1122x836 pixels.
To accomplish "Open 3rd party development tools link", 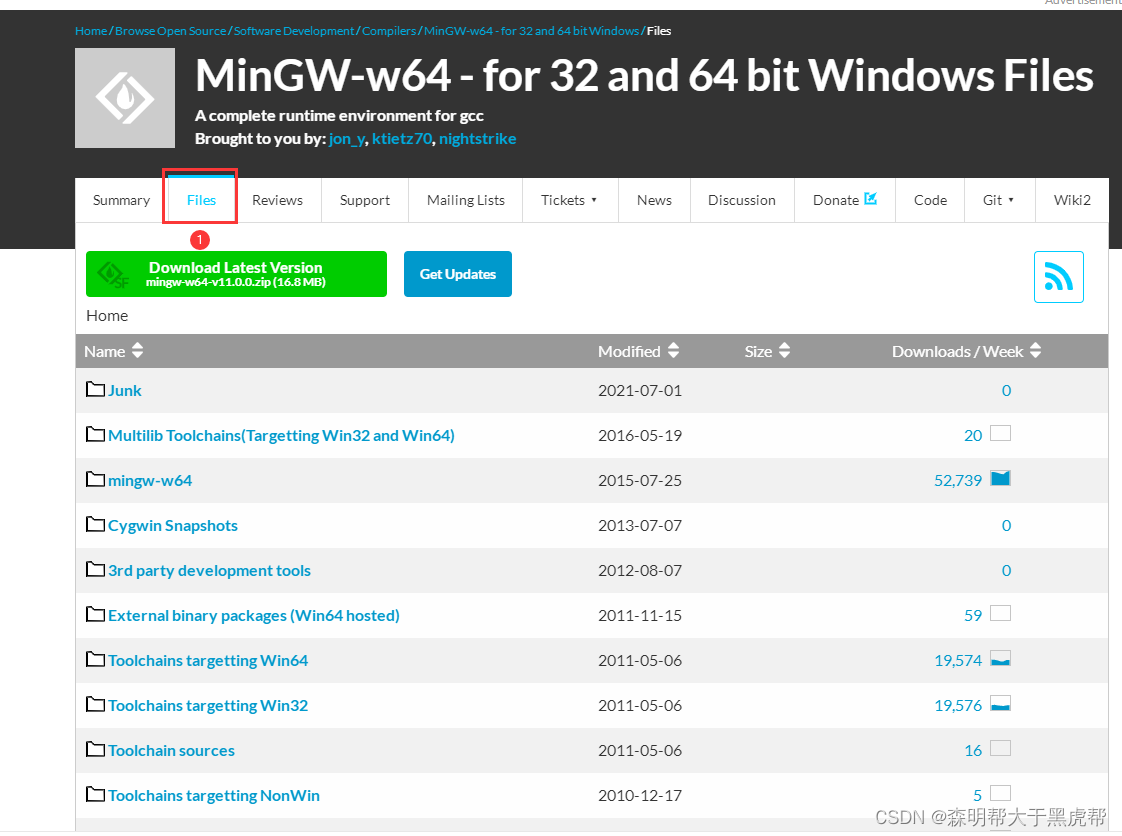I will 209,571.
